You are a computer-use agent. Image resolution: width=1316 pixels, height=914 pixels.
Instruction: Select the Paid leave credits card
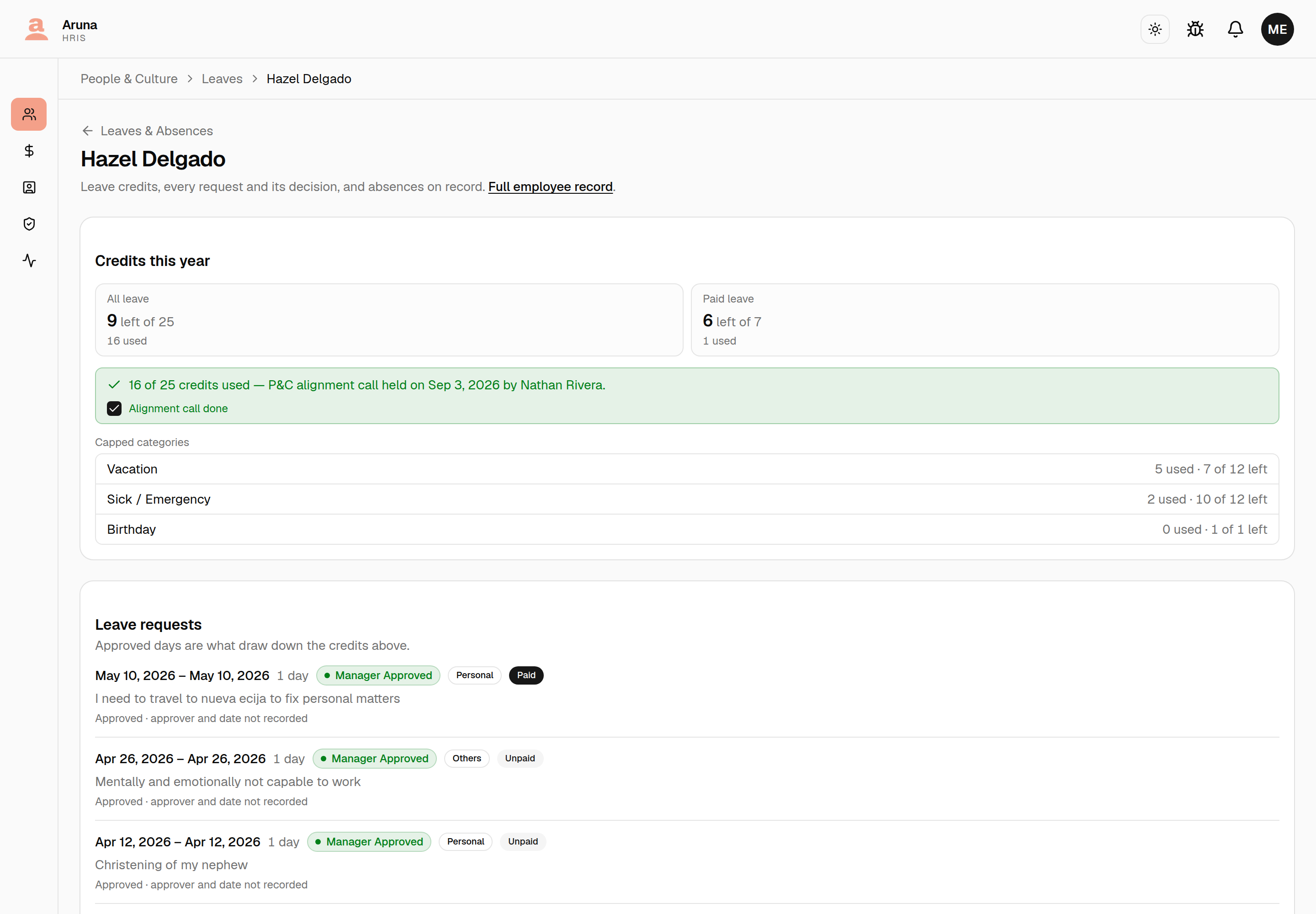click(984, 319)
